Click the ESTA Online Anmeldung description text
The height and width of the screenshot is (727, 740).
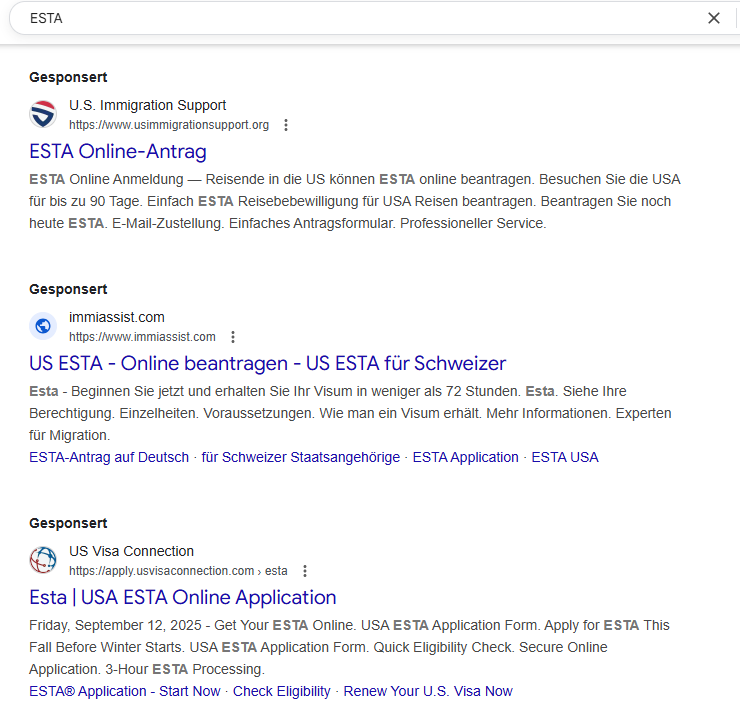pos(355,202)
